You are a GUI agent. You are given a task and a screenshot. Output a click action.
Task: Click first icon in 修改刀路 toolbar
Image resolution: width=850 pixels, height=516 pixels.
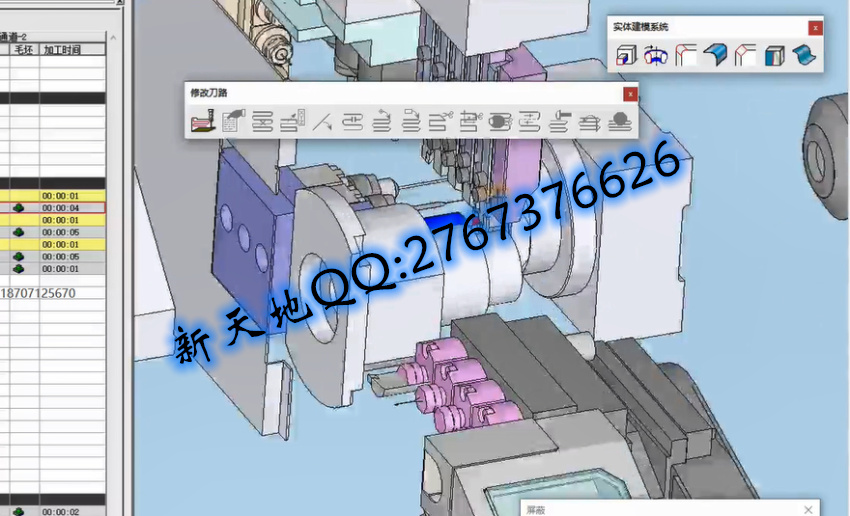(202, 122)
